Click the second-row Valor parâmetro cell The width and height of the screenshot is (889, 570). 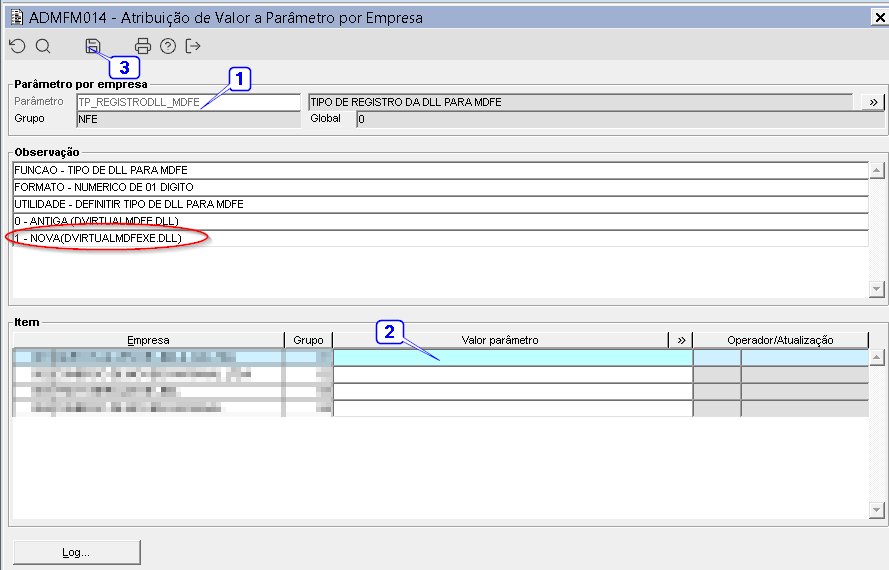(x=513, y=374)
